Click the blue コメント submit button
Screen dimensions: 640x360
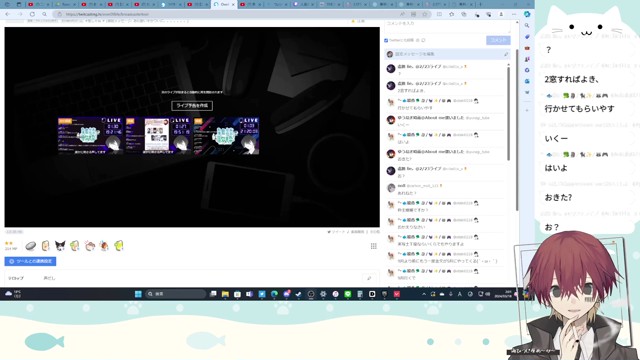coord(498,40)
